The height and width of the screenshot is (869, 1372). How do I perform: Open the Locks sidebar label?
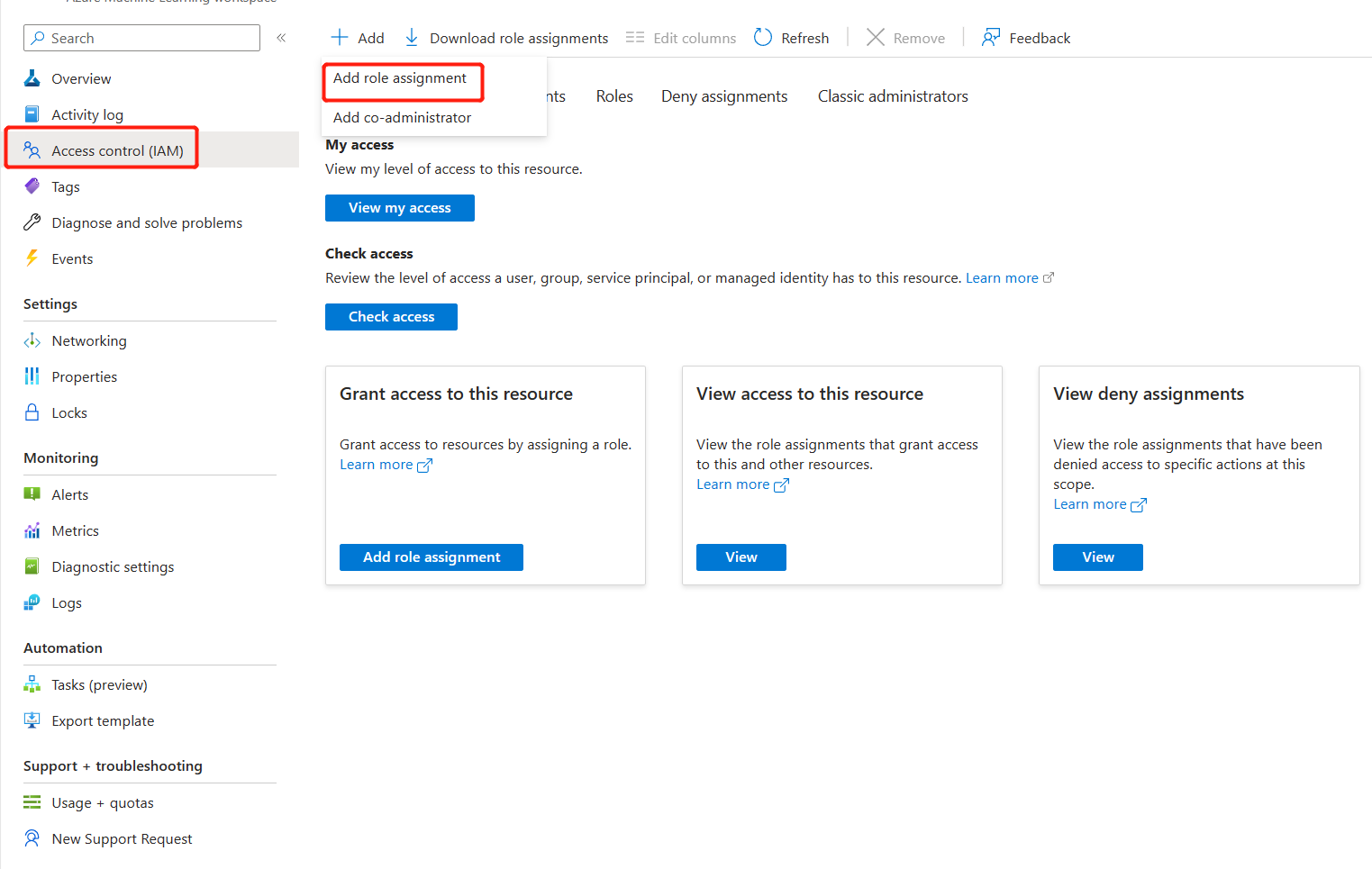(69, 412)
